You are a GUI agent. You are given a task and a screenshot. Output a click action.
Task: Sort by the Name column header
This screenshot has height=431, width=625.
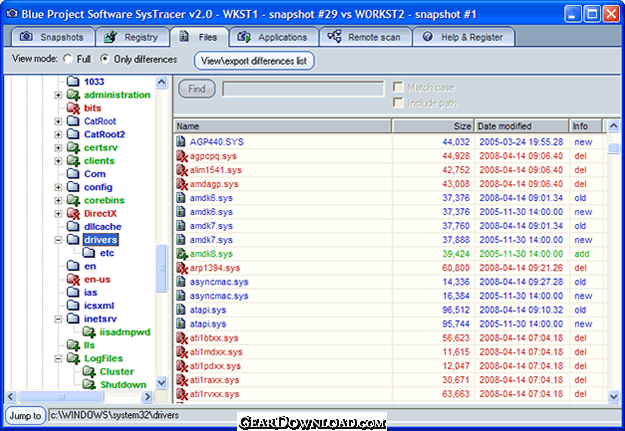(x=283, y=126)
